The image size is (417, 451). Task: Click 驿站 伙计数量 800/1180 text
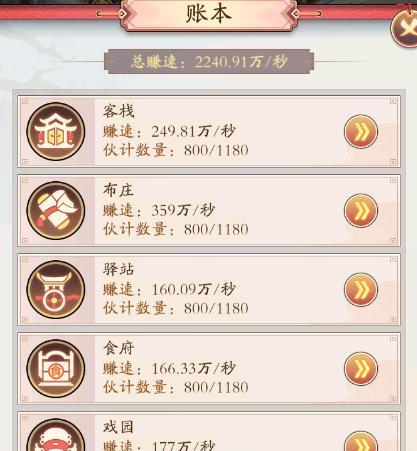(176, 308)
